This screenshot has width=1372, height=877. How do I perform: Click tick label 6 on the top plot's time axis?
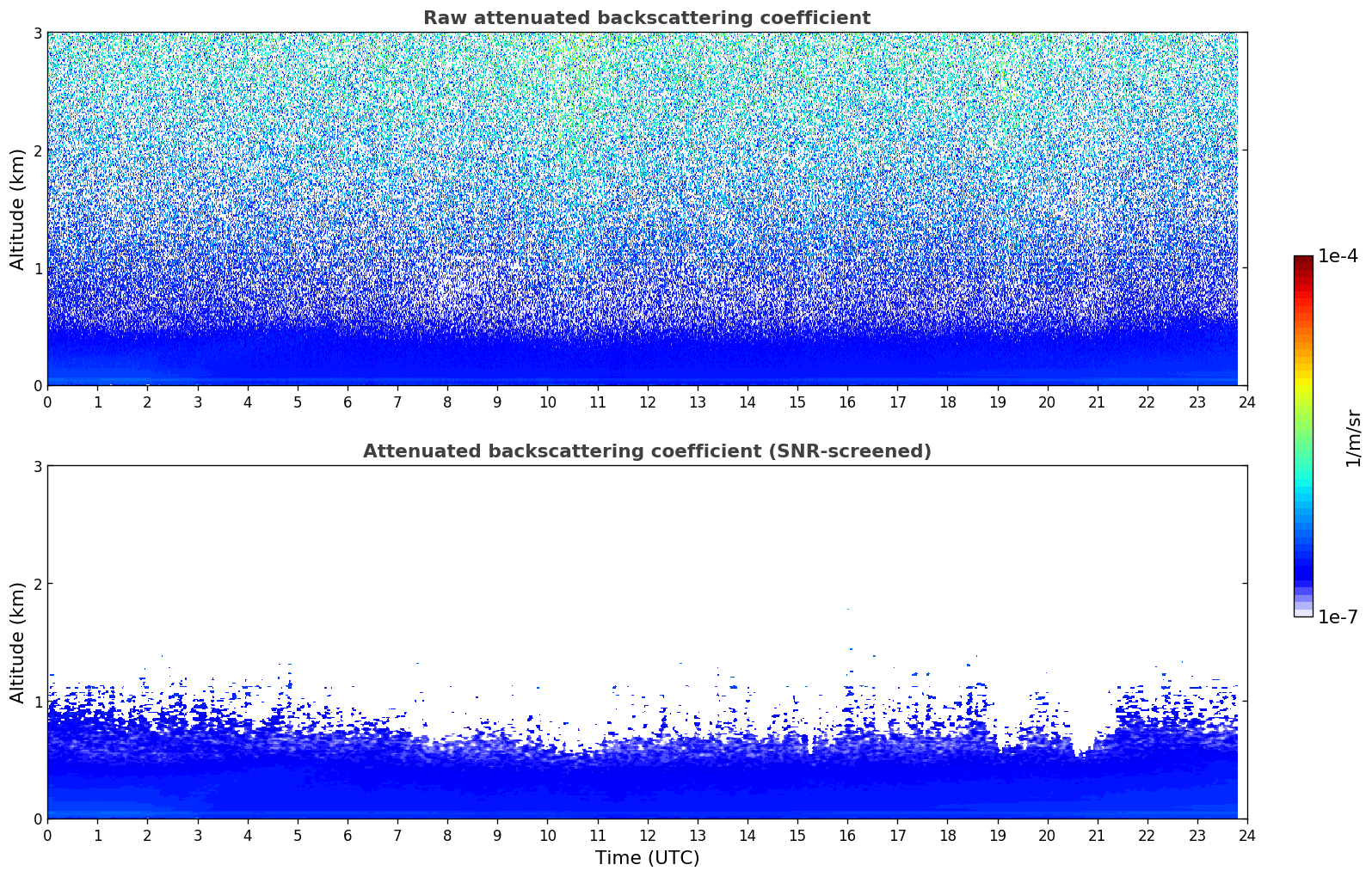click(x=348, y=402)
